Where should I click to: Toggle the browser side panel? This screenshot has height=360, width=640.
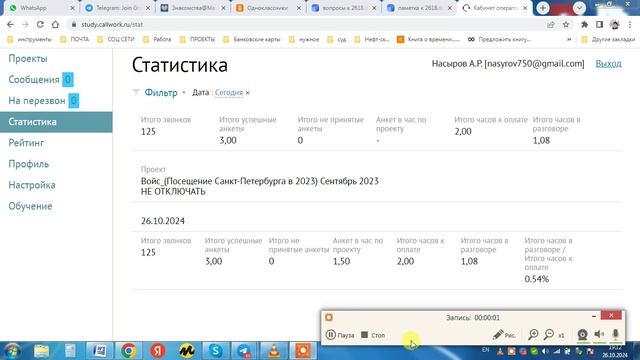(x=599, y=24)
